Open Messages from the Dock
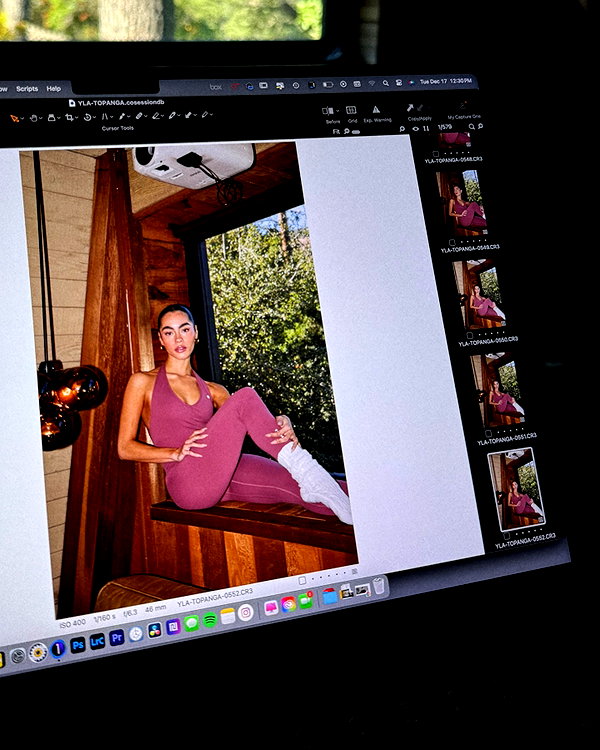Image resolution: width=600 pixels, height=750 pixels. point(191,623)
